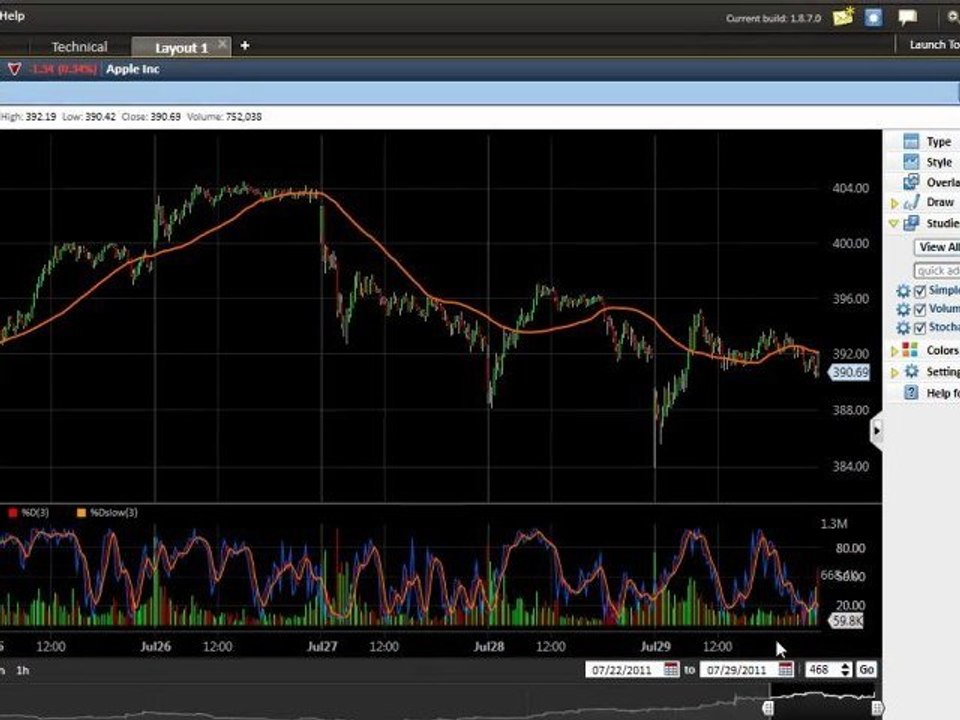Viewport: 960px width, 720px height.
Task: Click the Go button
Action: (866, 670)
